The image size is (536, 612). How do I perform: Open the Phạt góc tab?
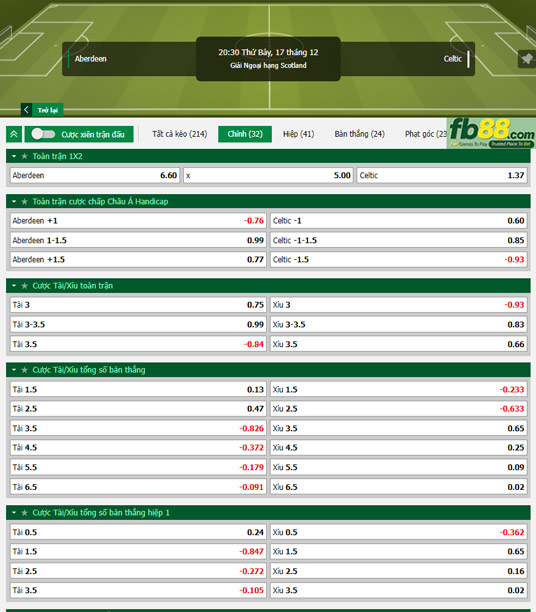[x=426, y=134]
